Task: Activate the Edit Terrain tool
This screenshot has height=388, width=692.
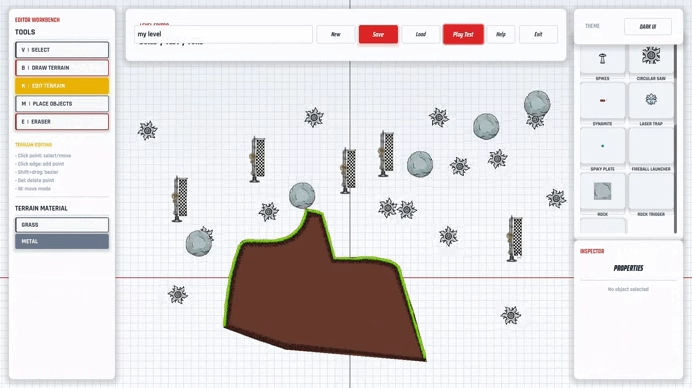Action: coord(62,86)
